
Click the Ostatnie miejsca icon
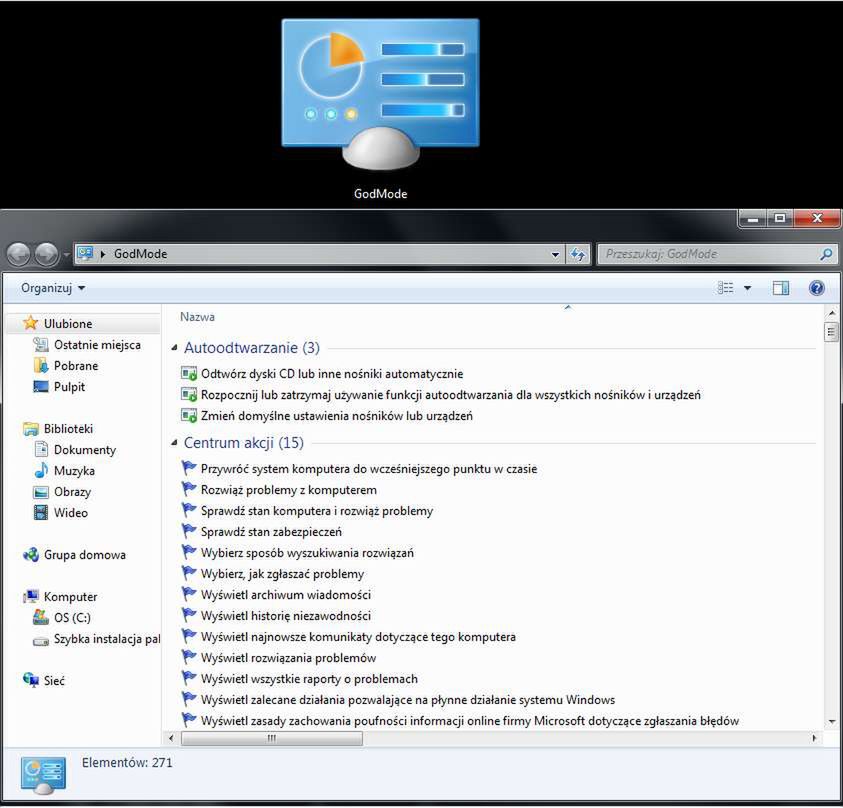(x=41, y=345)
